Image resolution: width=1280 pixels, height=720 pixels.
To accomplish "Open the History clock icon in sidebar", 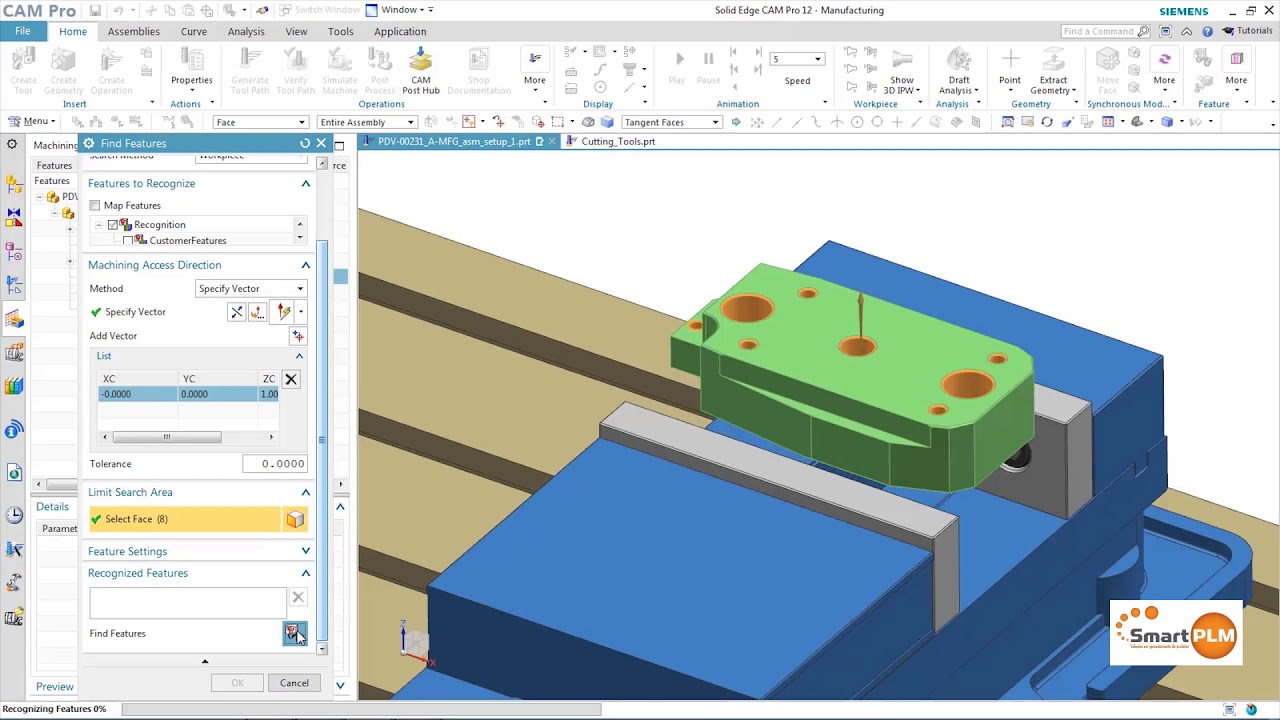I will click(14, 516).
